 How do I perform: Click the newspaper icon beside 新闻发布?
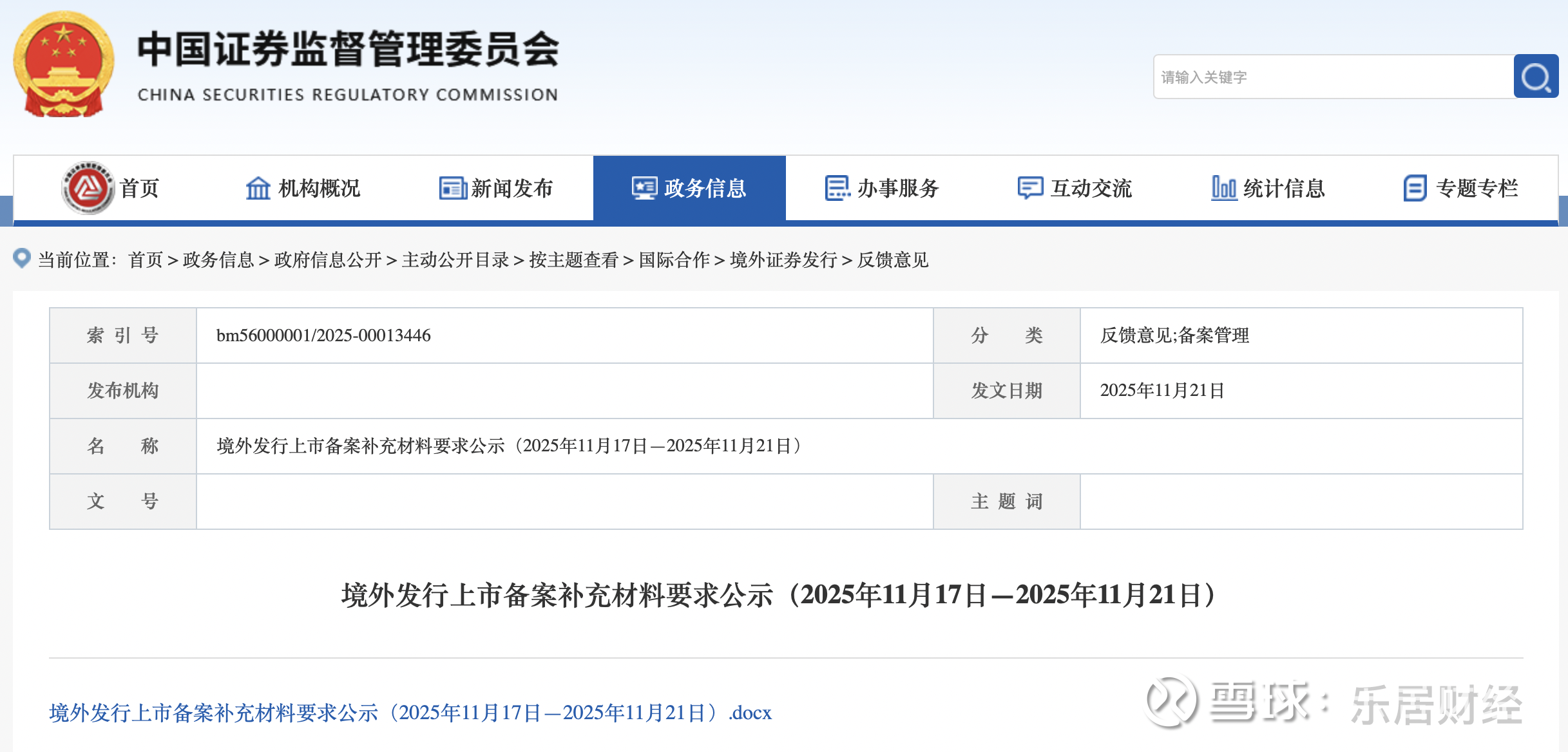click(x=453, y=188)
